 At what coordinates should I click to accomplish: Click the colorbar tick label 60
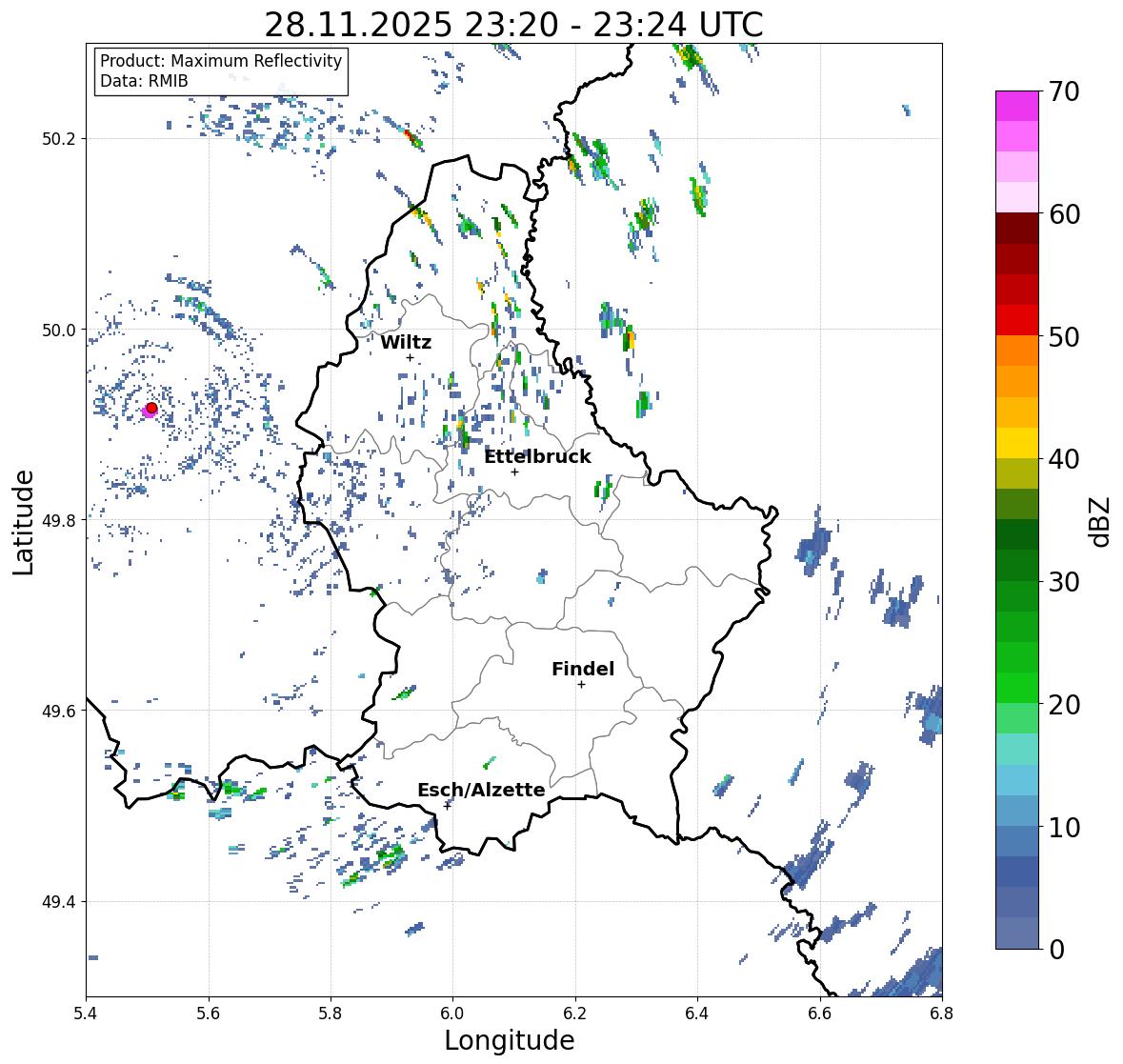coord(1064,214)
